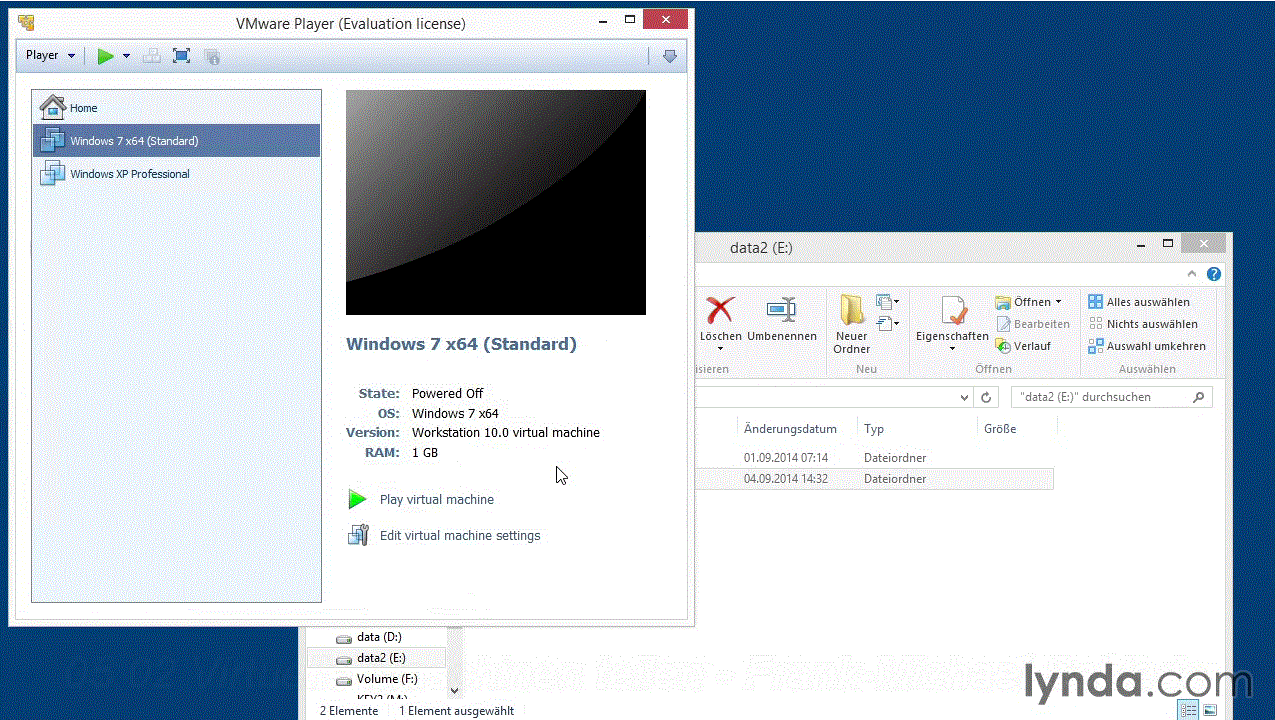Select Home in the VM library
The height and width of the screenshot is (720, 1275).
tap(176, 107)
